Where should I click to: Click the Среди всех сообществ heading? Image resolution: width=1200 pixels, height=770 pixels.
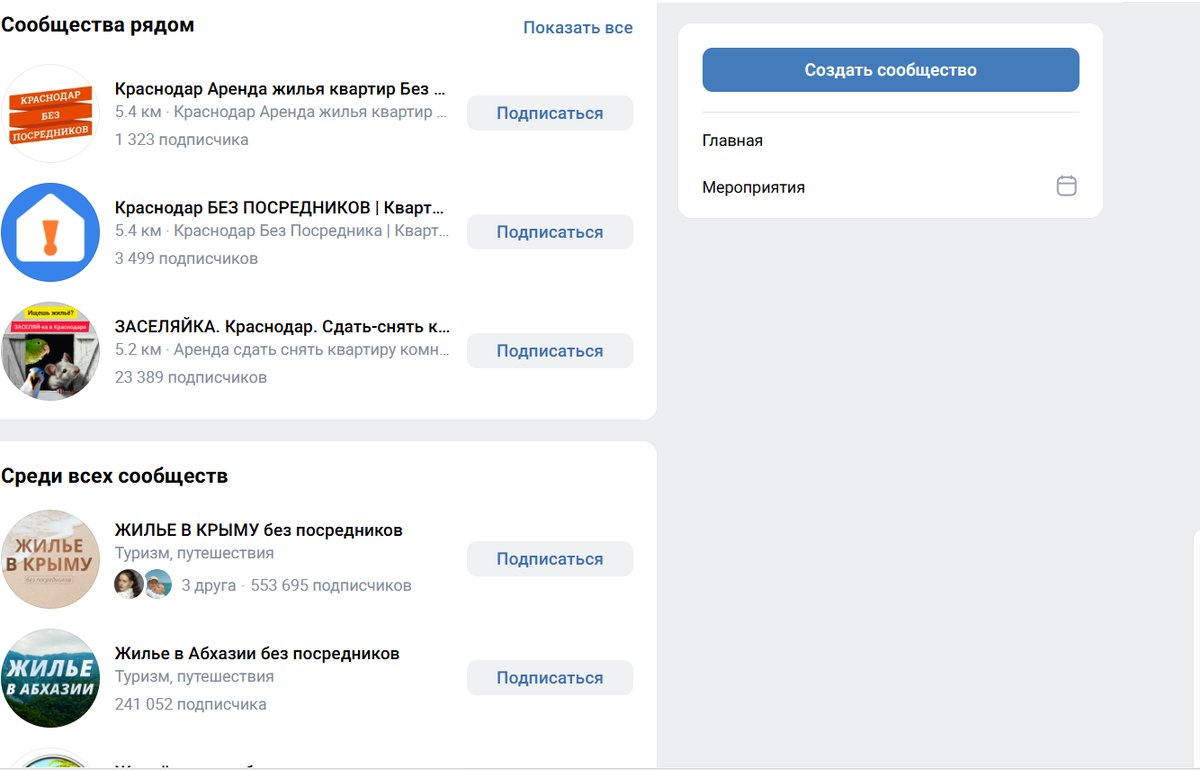tap(115, 476)
